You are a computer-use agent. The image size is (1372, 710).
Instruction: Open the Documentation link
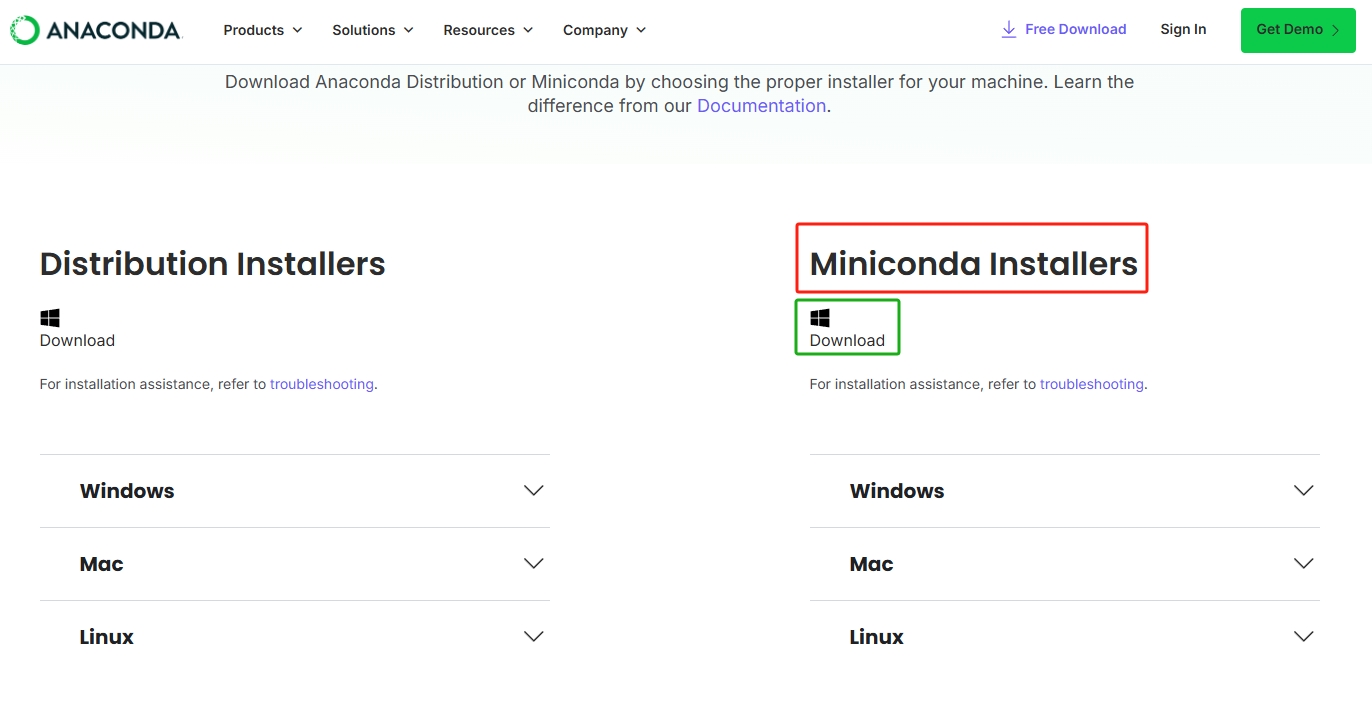point(761,106)
